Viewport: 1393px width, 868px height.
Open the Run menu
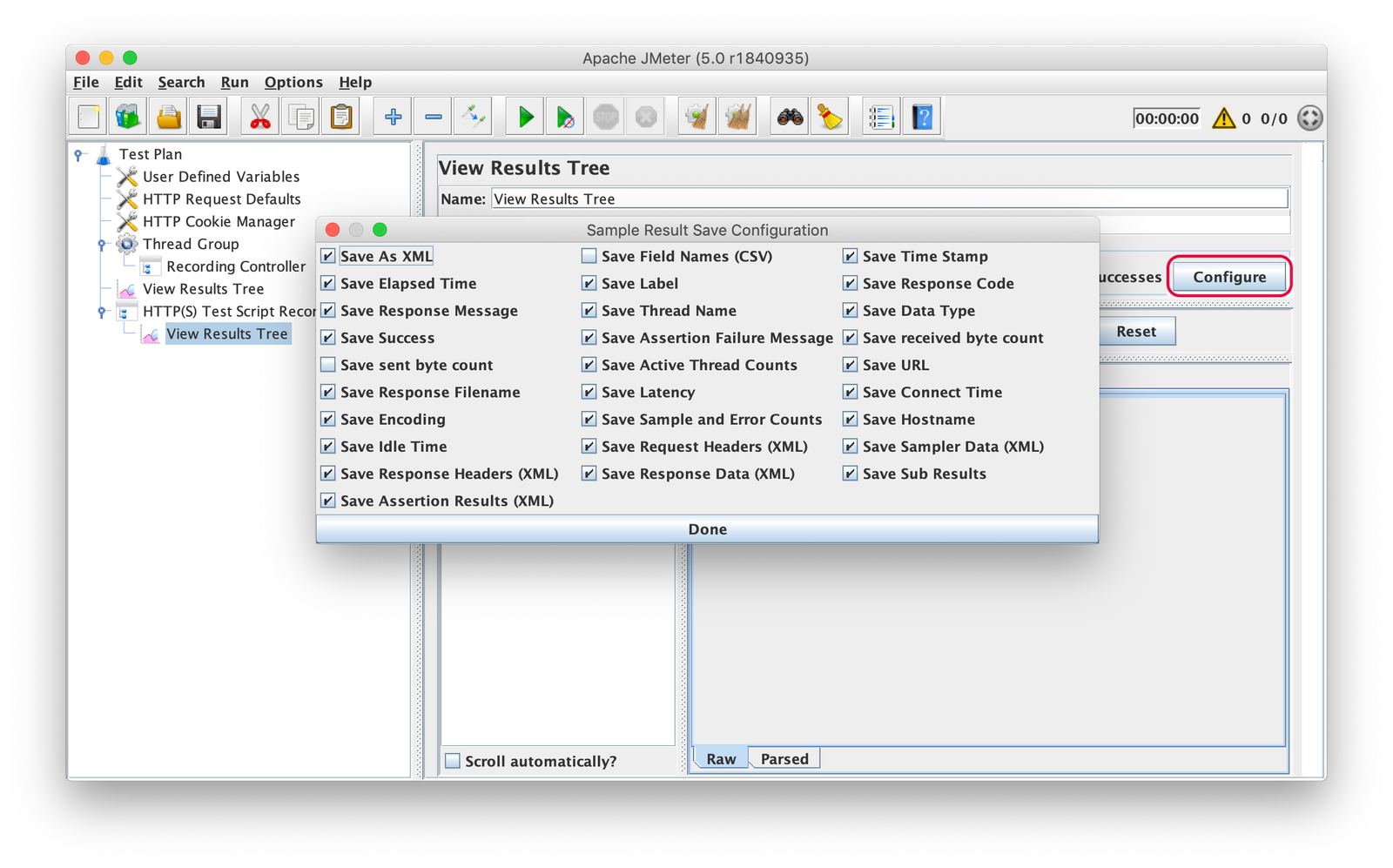click(x=234, y=82)
